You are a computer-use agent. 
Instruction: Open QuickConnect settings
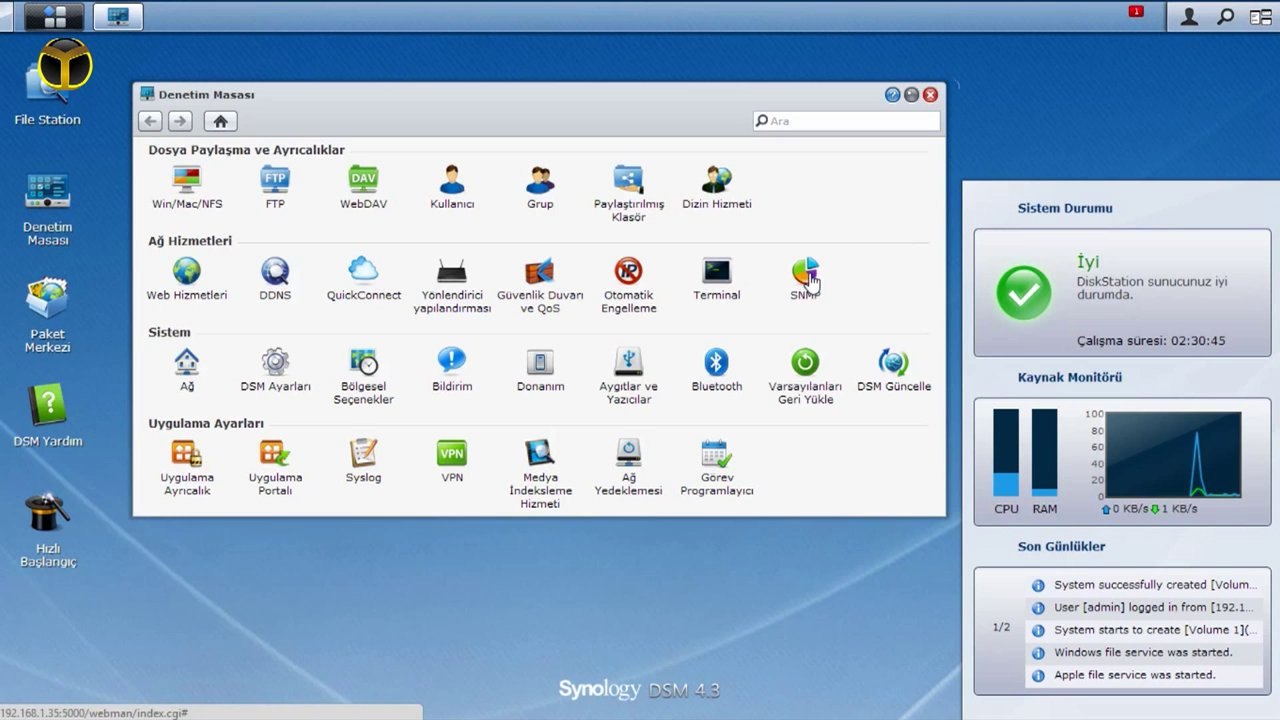[363, 278]
